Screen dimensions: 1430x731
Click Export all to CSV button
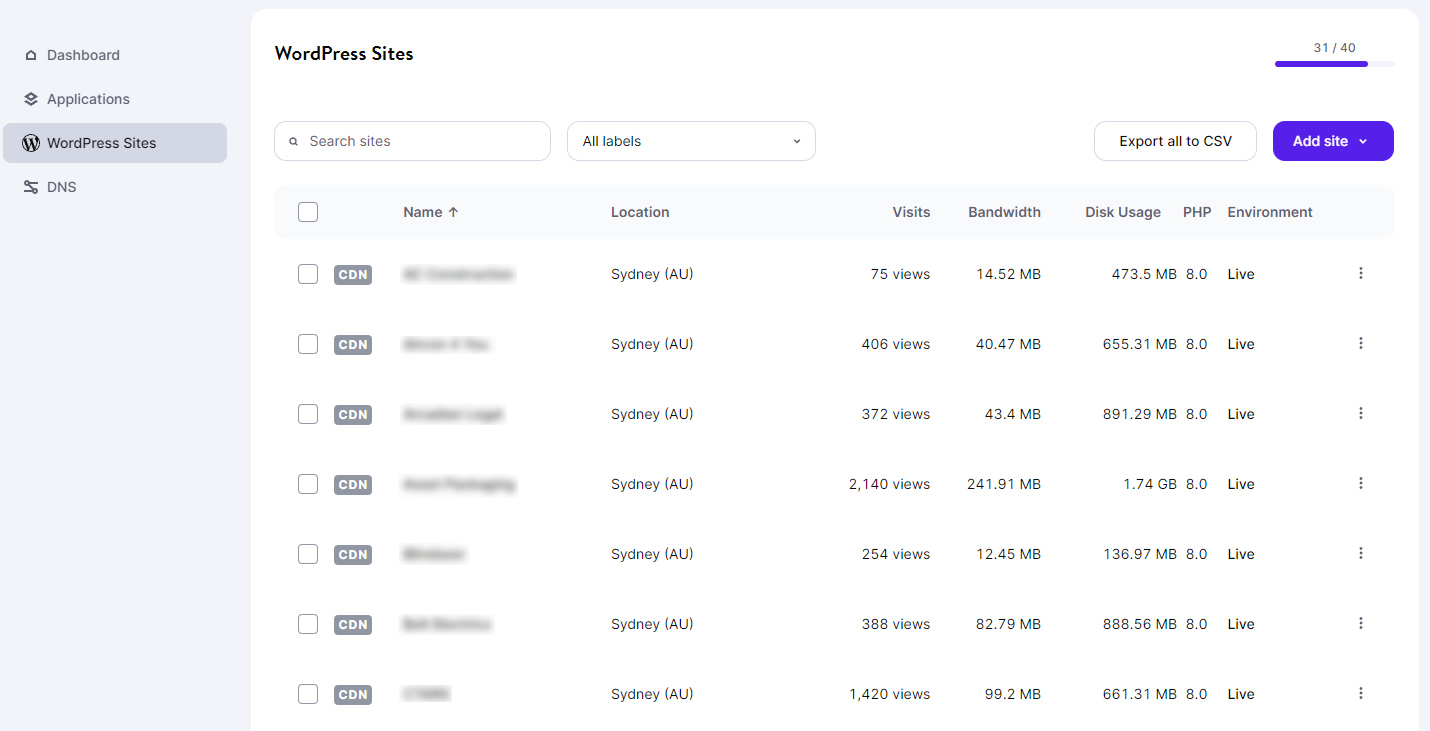(1175, 141)
